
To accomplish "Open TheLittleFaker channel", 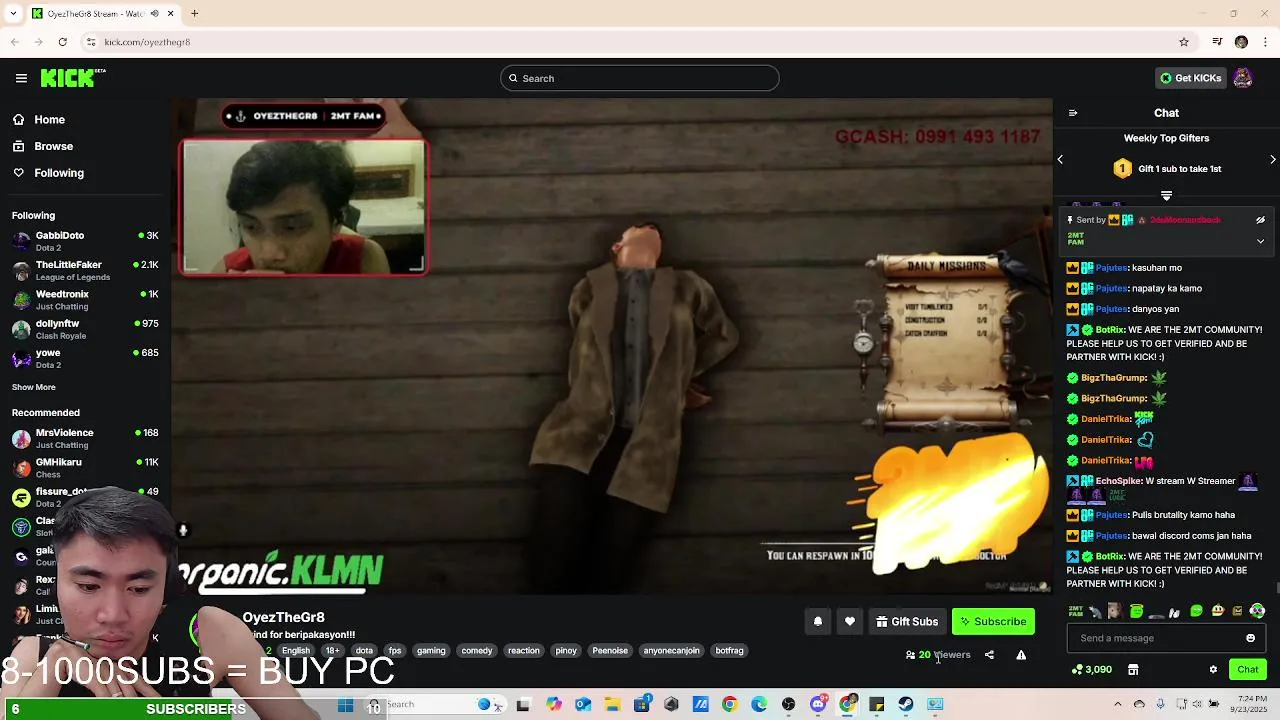I will (x=85, y=270).
